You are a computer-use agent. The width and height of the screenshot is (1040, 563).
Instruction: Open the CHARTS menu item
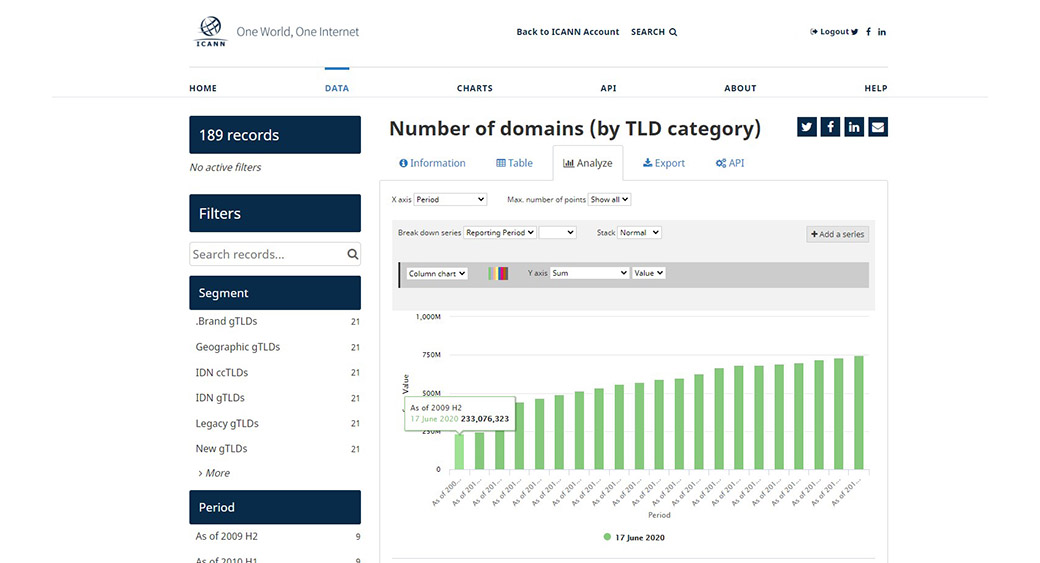[x=474, y=88]
